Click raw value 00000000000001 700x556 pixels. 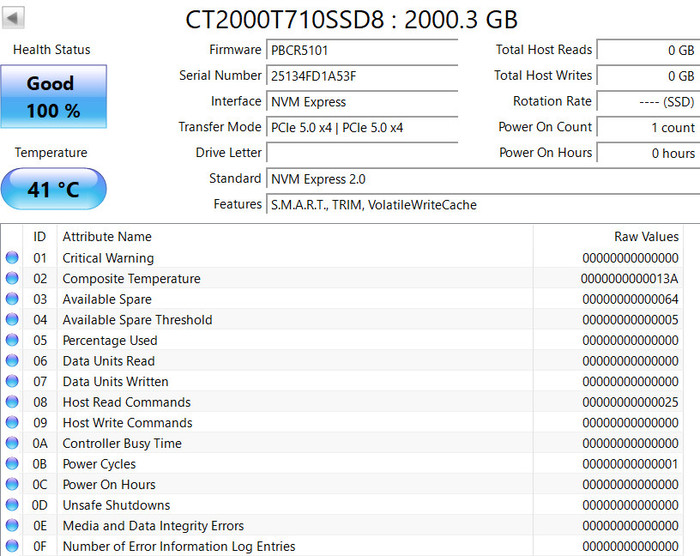630,464
